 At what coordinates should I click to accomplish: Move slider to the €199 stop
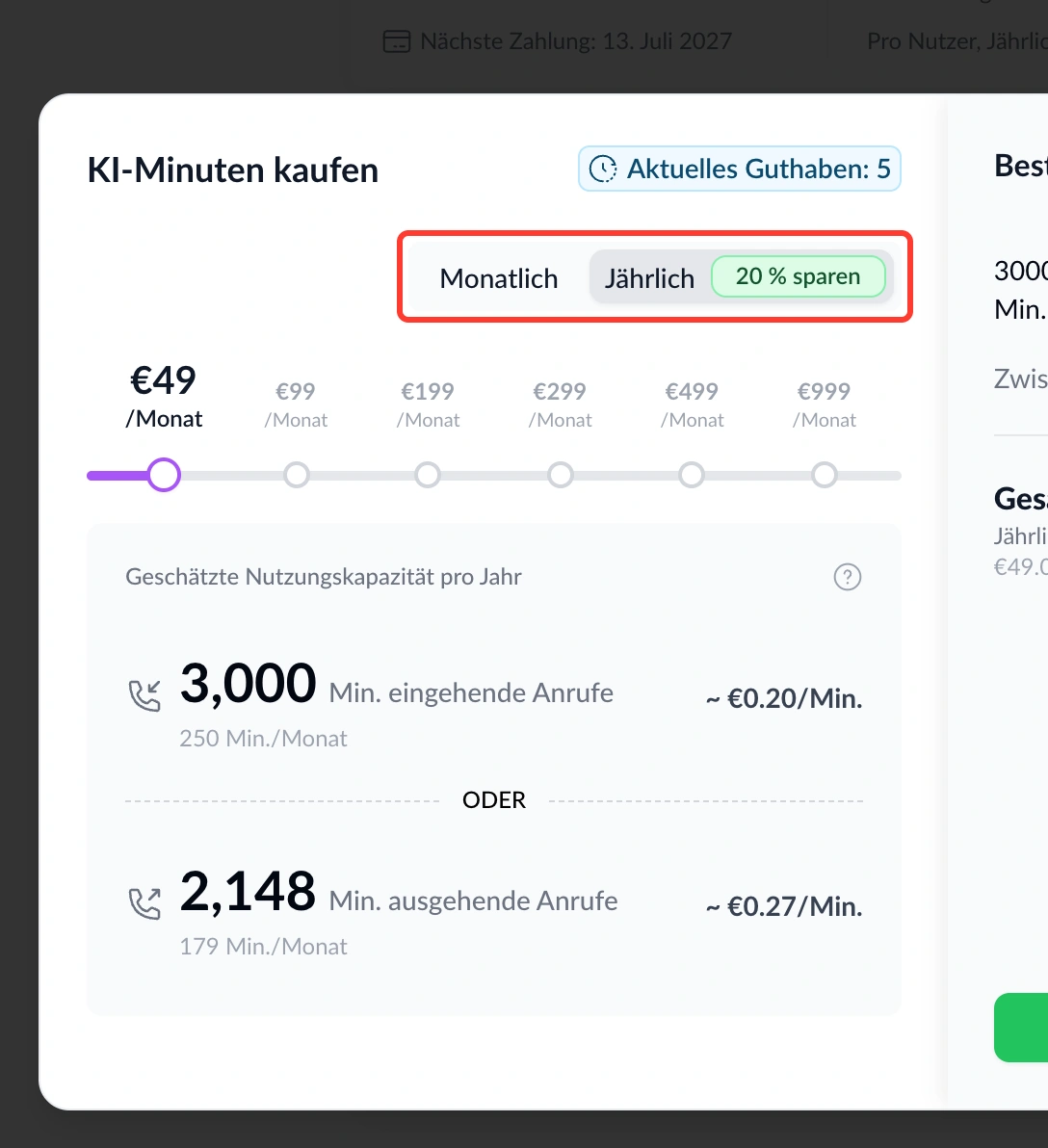(x=428, y=475)
